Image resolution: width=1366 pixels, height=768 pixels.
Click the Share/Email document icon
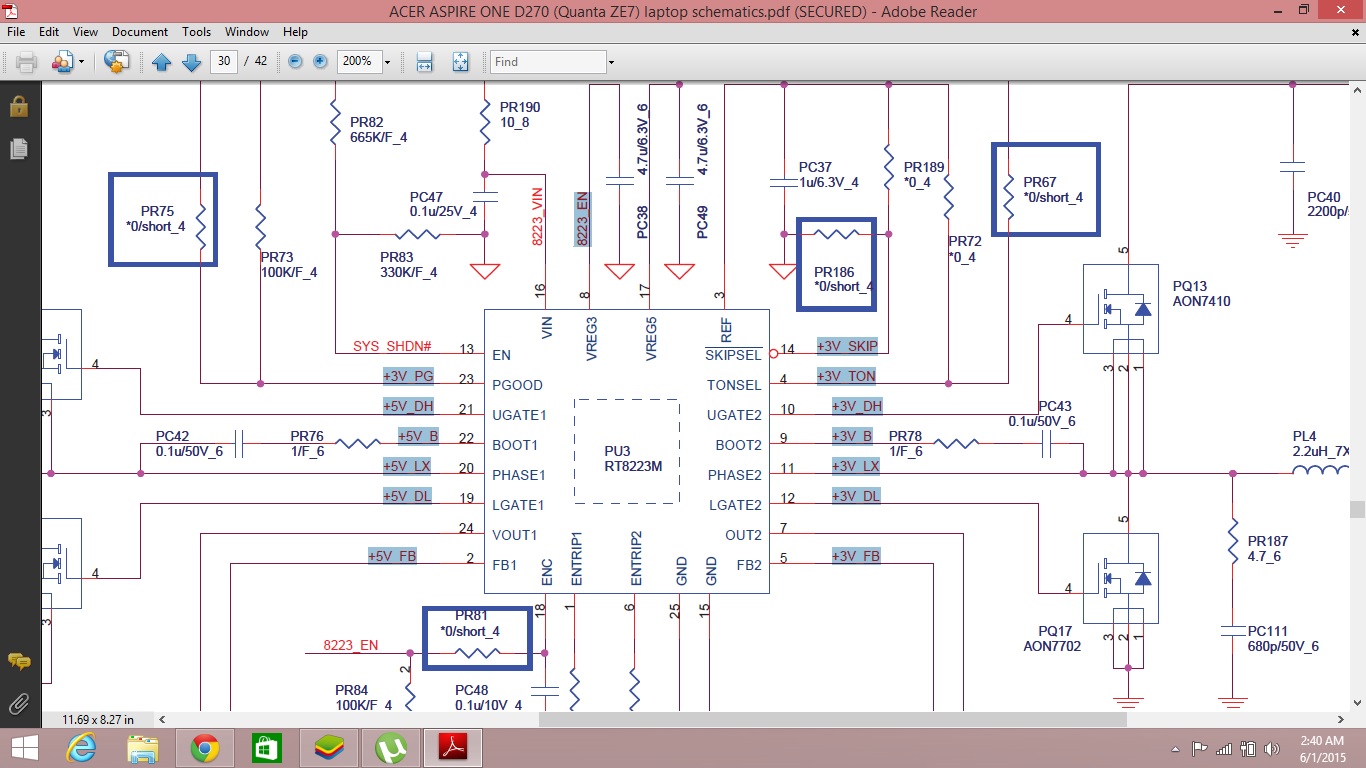(62, 62)
